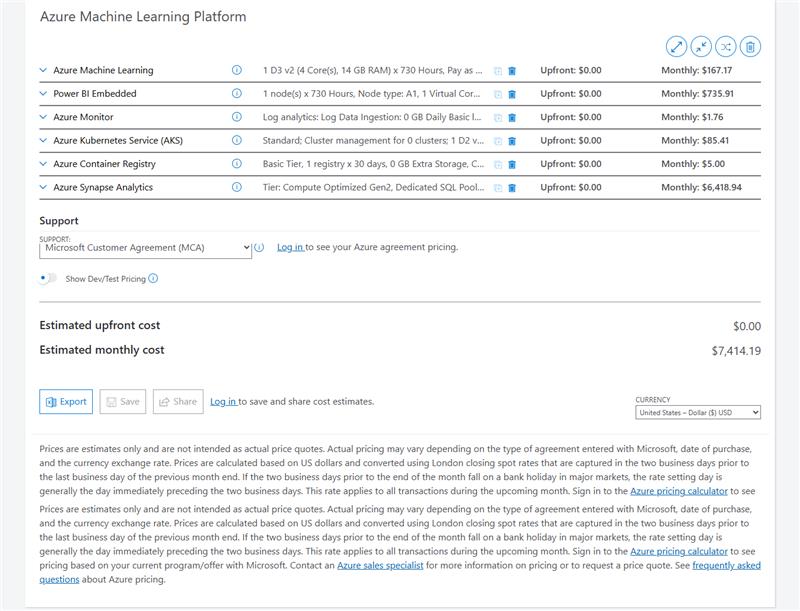Image resolution: width=800 pixels, height=611 pixels.
Task: Click the collapse all services icon
Action: coord(701,47)
